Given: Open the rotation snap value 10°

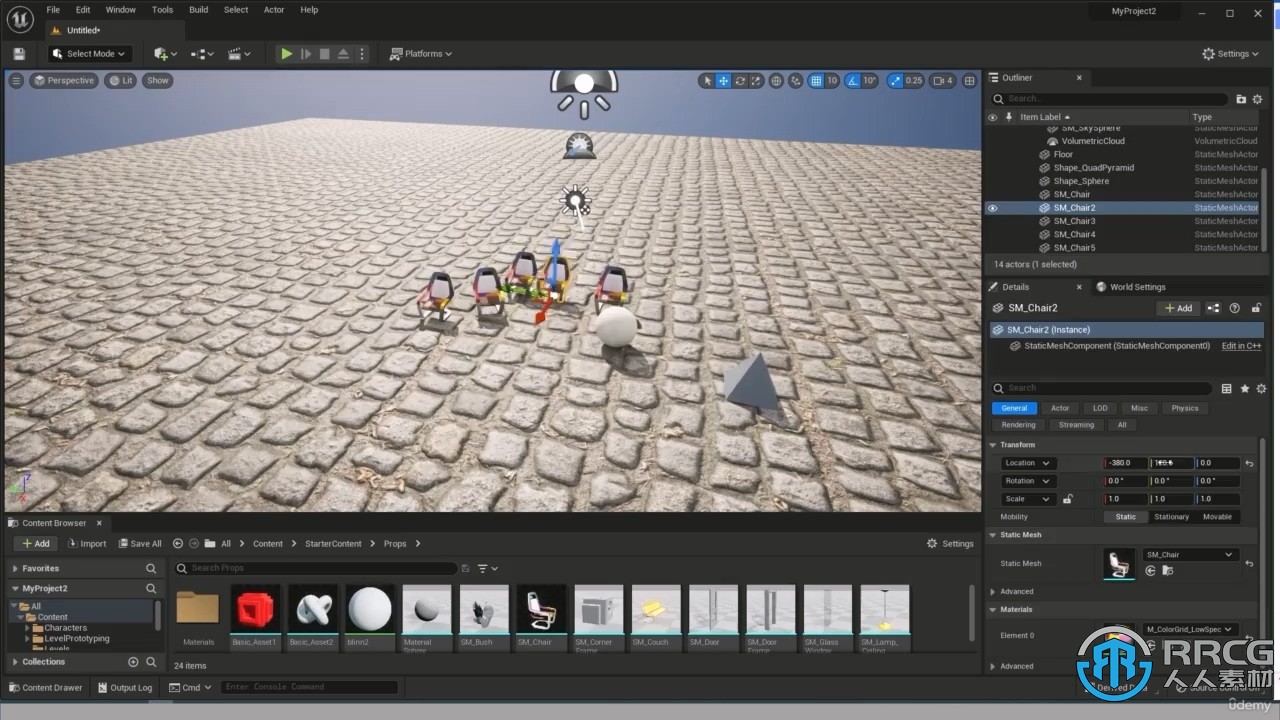Looking at the screenshot, I should pos(870,81).
